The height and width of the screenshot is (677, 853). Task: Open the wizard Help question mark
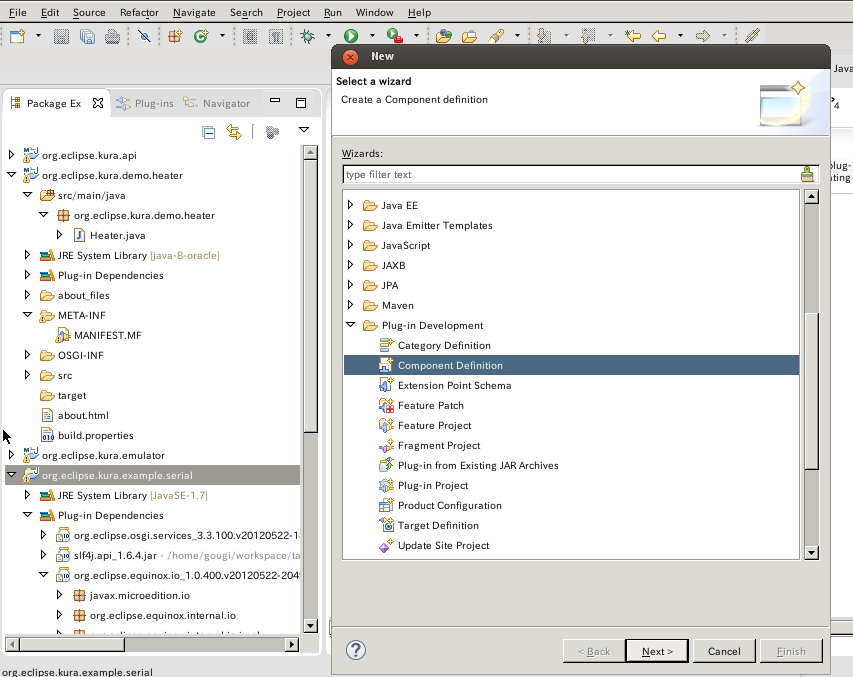pyautogui.click(x=356, y=650)
